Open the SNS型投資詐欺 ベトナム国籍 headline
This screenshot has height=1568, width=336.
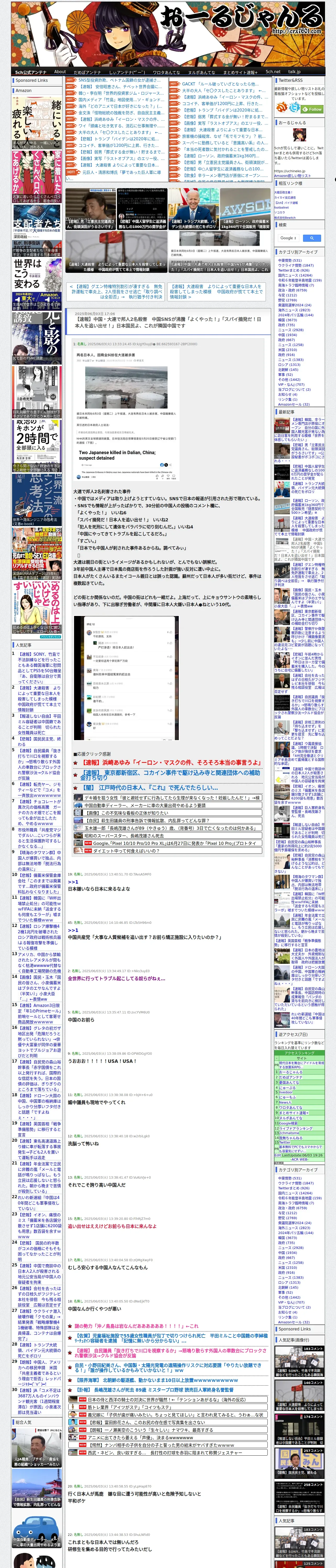pos(120,80)
